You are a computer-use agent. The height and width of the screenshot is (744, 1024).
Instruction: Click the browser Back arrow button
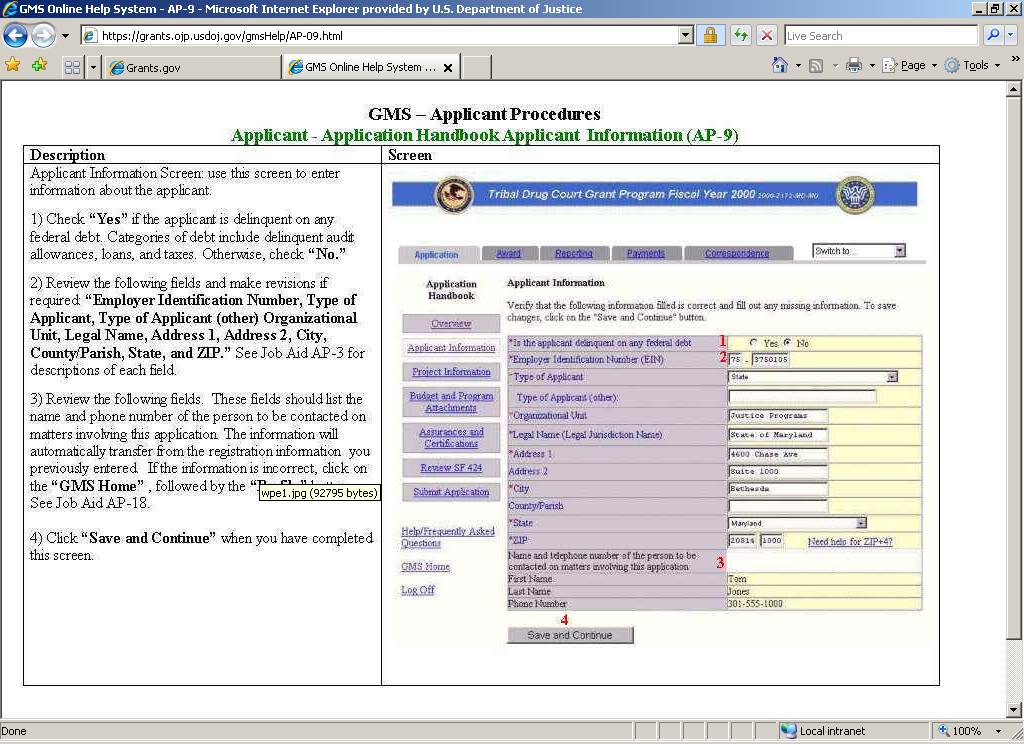pos(15,35)
